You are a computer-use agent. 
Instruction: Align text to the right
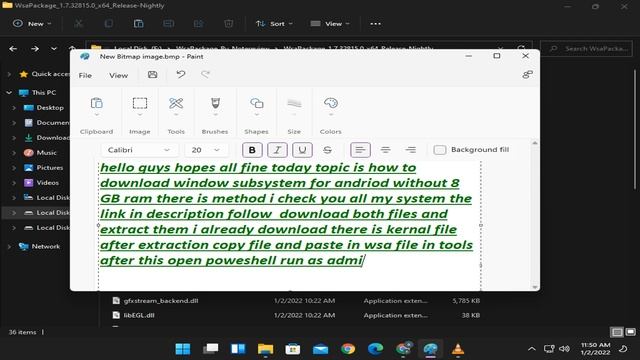point(411,150)
